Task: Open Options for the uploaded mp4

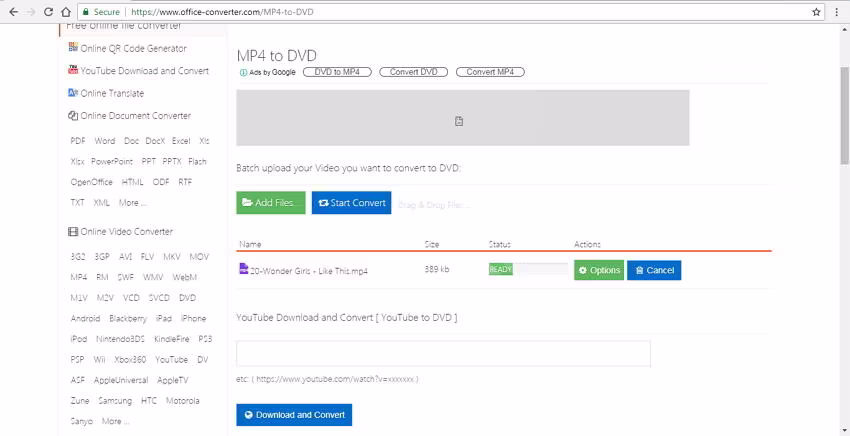Action: 599,270
